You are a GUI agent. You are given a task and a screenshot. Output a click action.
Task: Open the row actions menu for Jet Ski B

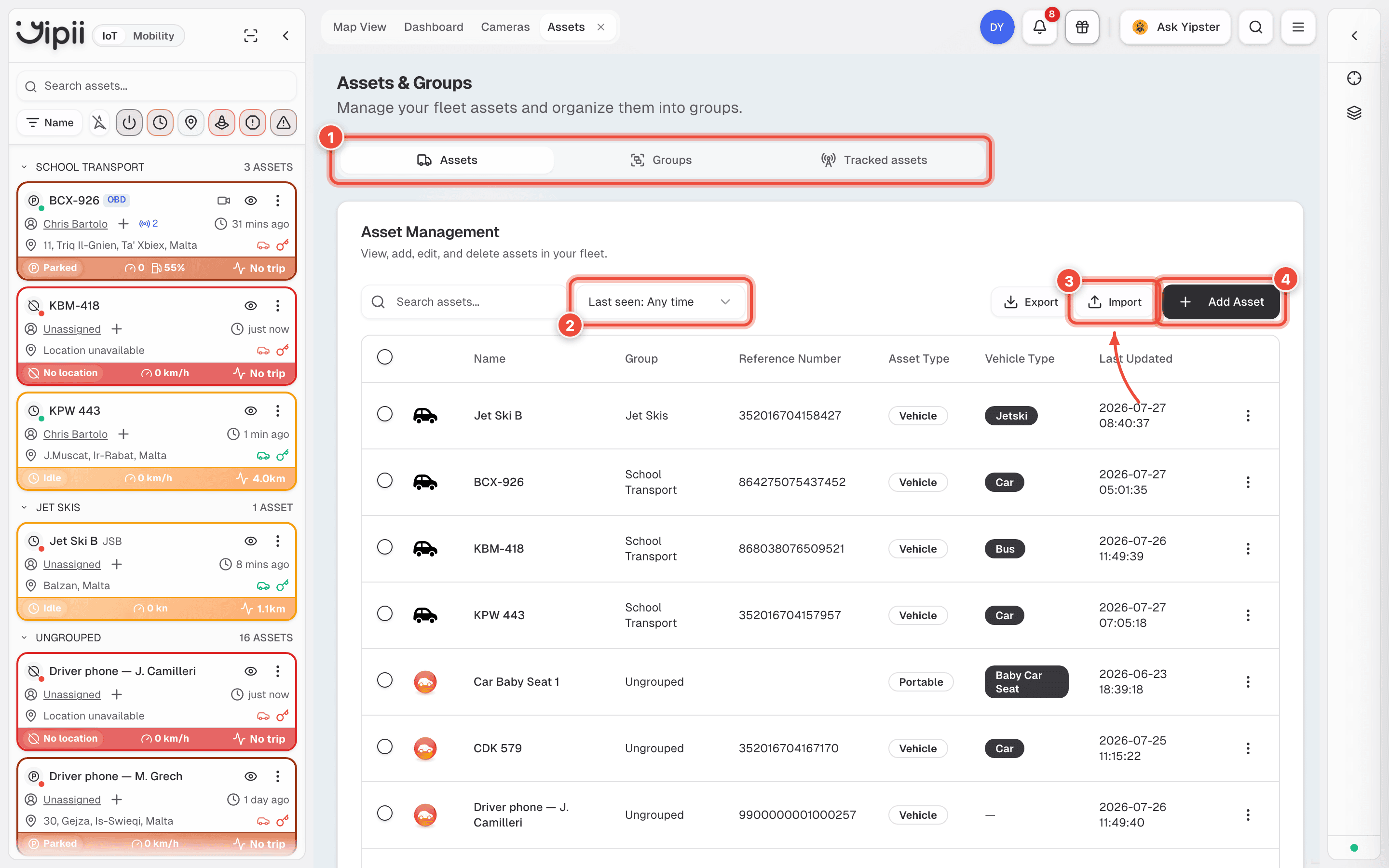coord(1248,416)
